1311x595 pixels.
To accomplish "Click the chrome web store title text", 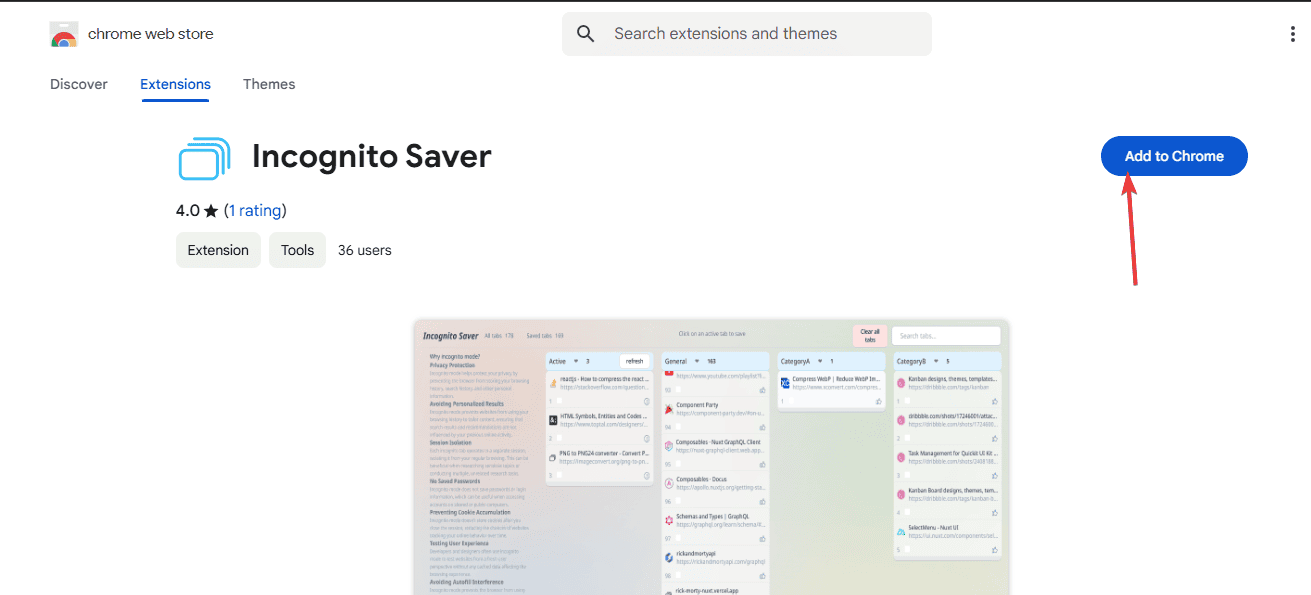I will (x=151, y=34).
